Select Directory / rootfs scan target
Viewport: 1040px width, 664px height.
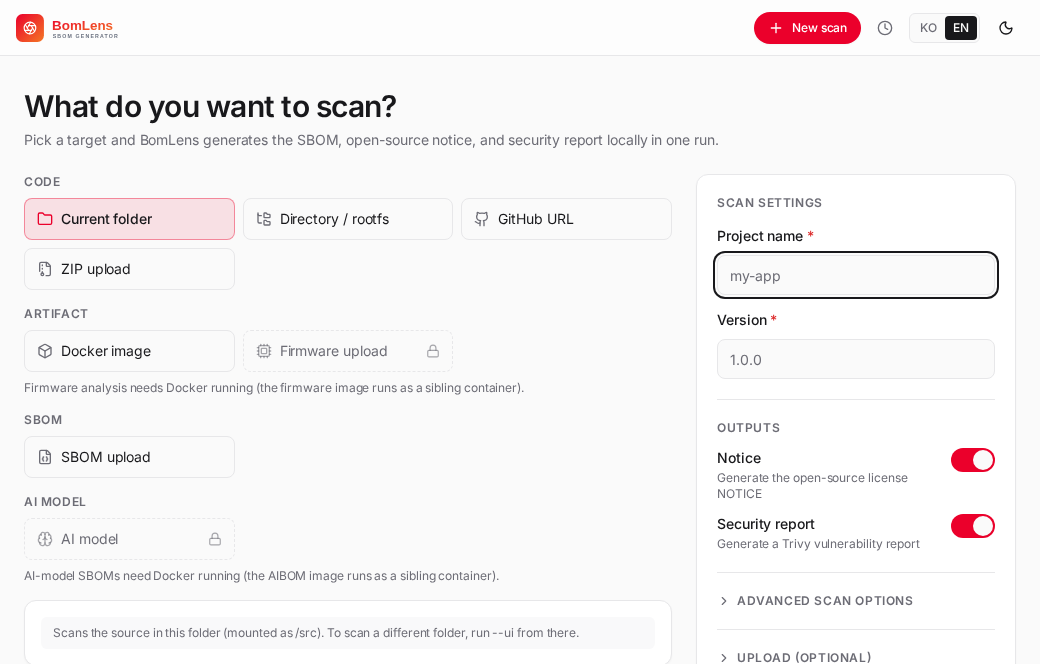click(x=348, y=219)
